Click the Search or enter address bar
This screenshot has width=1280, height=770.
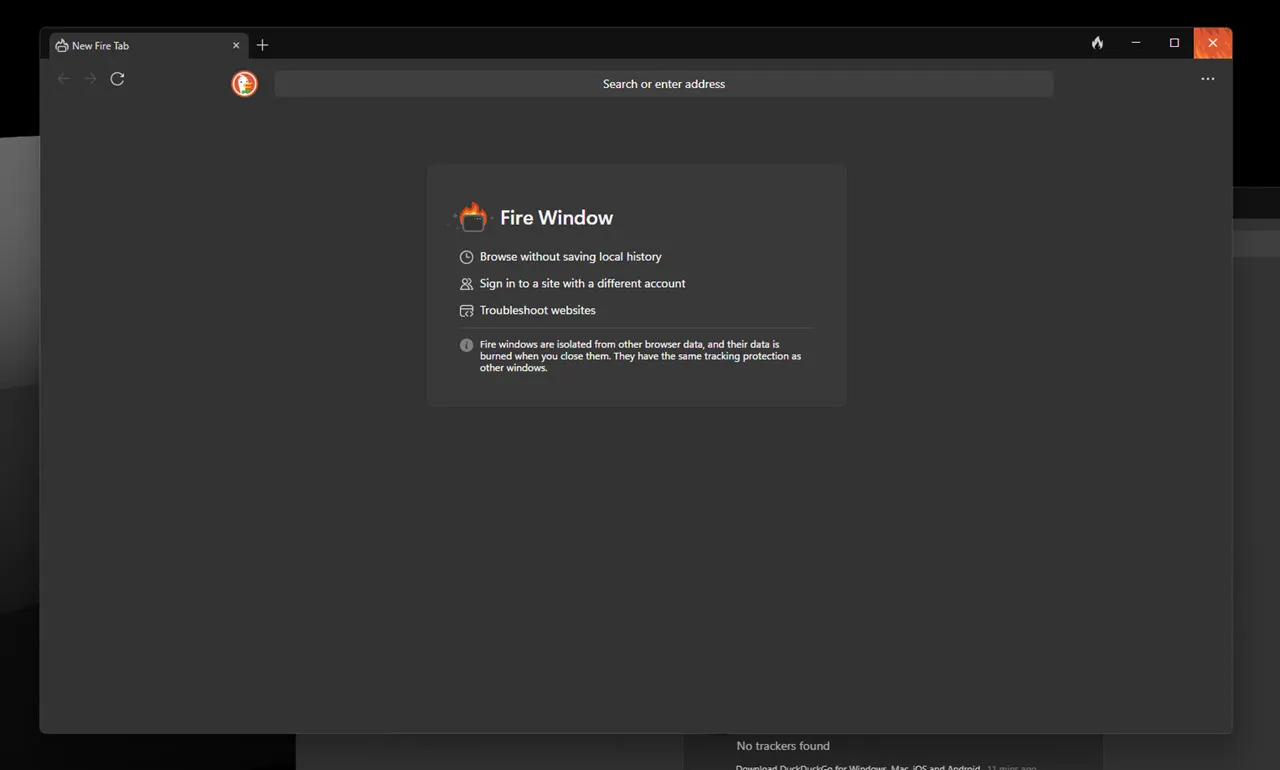[x=663, y=84]
